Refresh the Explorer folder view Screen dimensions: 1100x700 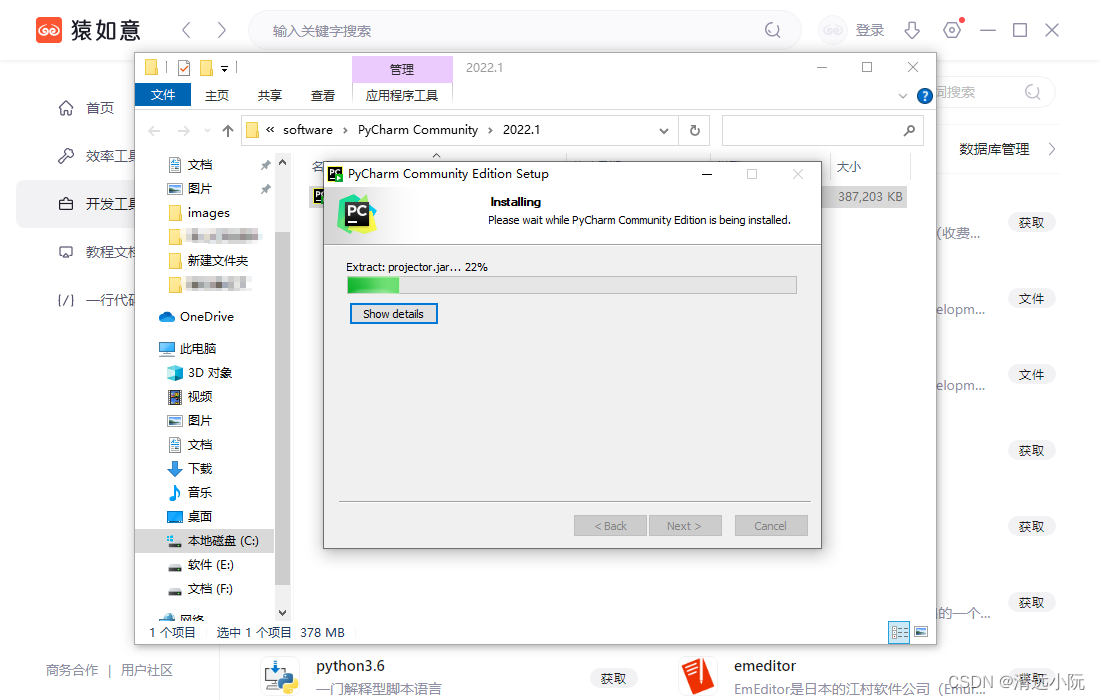[695, 130]
